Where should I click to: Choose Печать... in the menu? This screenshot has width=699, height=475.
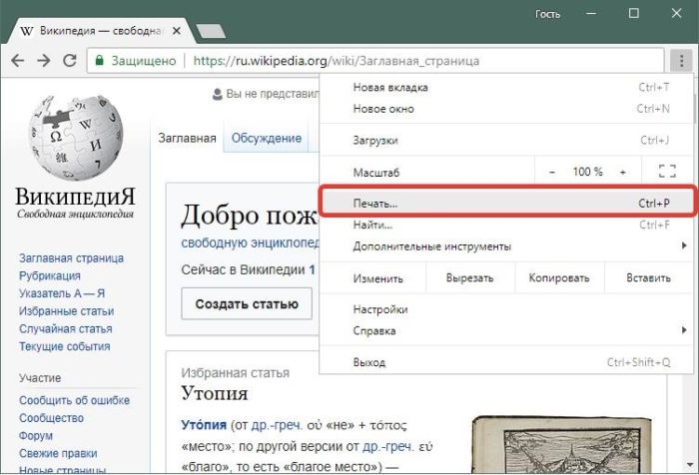[x=507, y=203]
